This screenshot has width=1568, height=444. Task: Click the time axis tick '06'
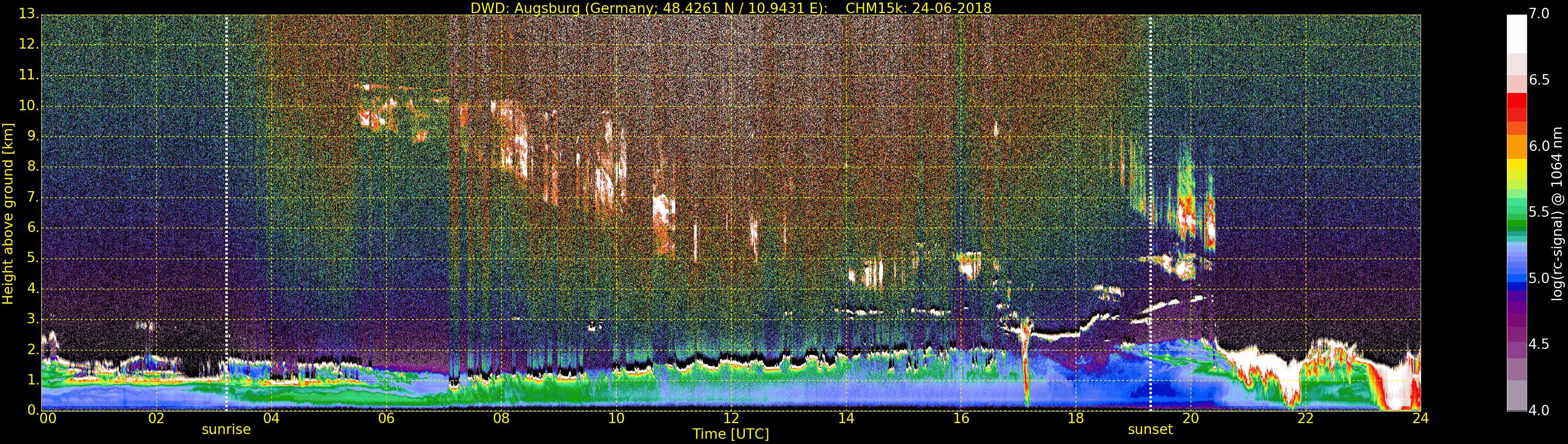(386, 418)
